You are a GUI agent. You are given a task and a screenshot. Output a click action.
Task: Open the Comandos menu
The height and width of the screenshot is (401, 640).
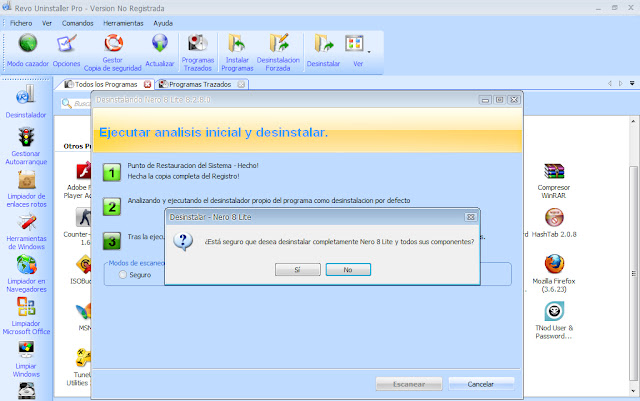point(78,23)
